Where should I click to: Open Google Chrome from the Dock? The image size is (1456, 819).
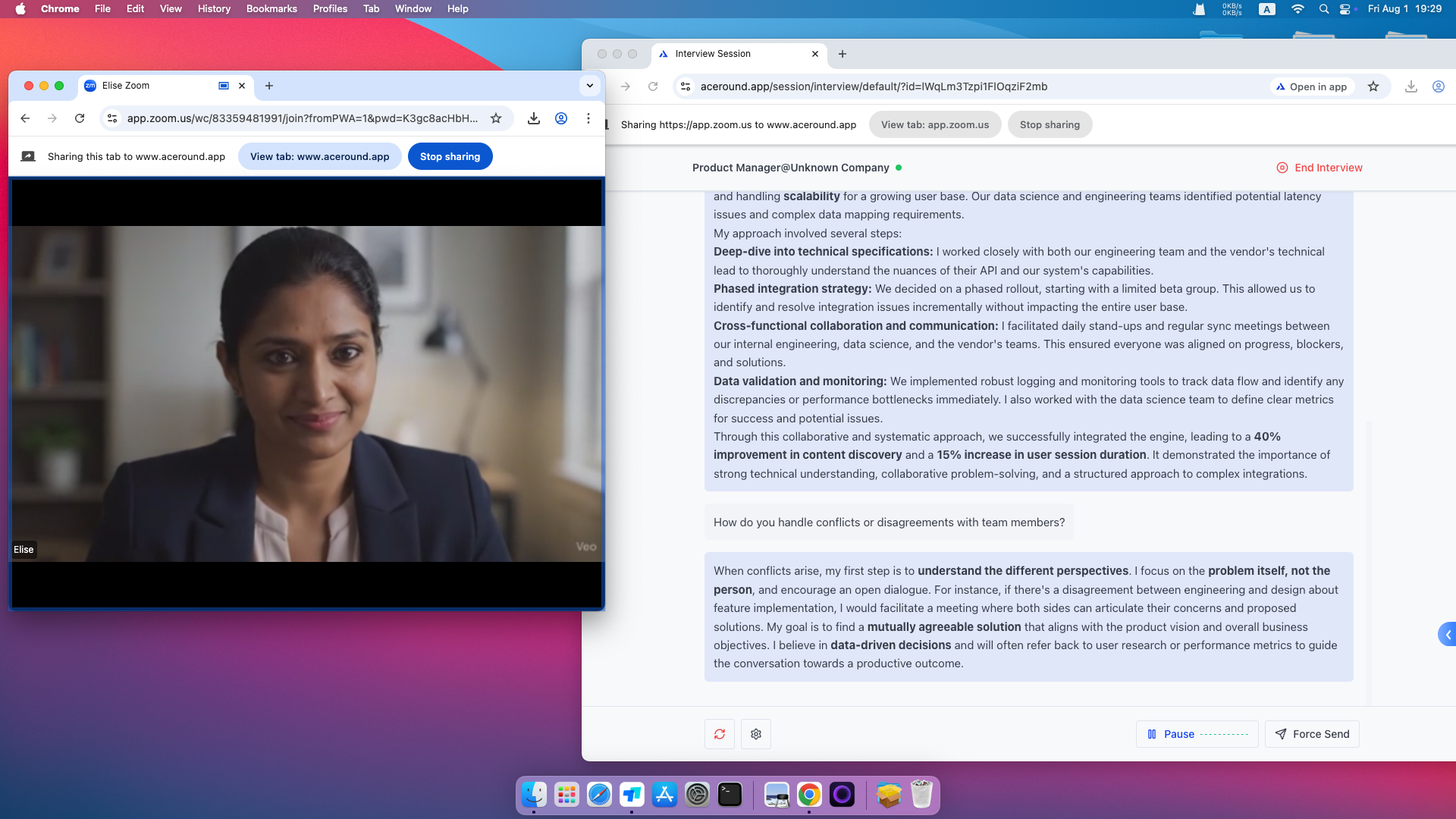tap(809, 795)
